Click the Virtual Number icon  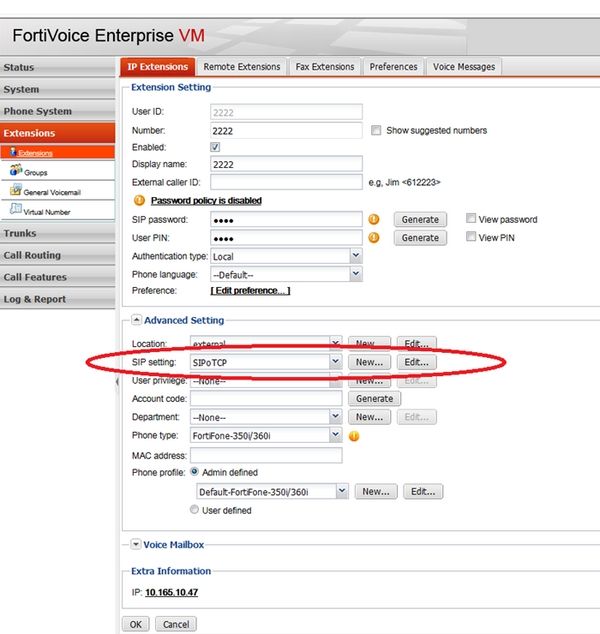point(15,210)
